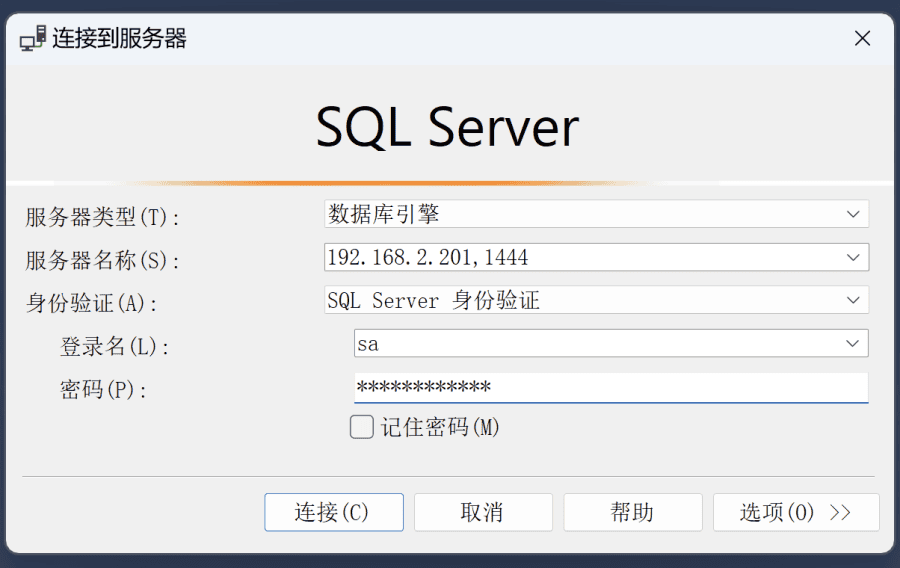Enable the 记住密码(M) checkbox
900x568 pixels.
pos(362,427)
